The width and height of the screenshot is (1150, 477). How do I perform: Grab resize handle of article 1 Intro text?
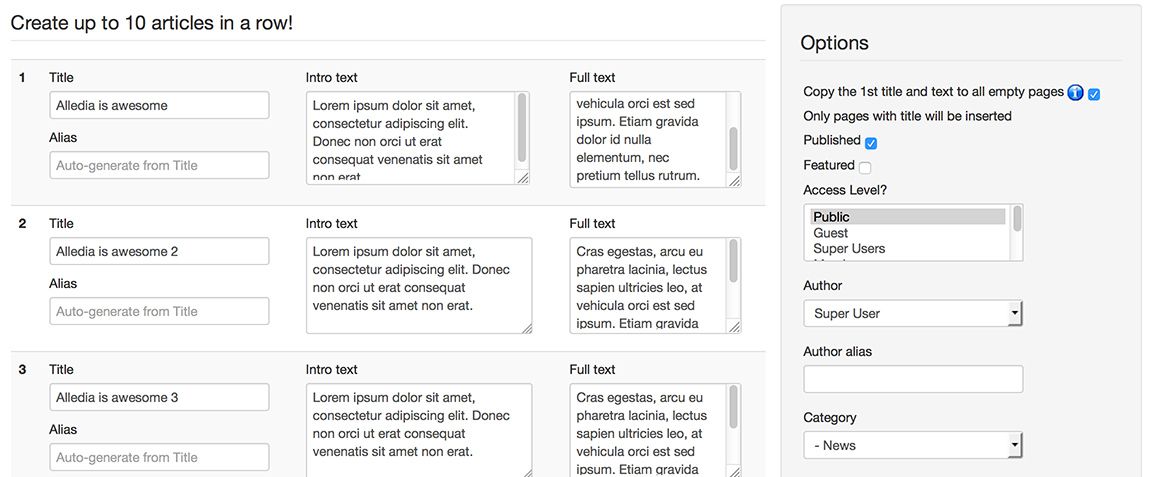522,178
